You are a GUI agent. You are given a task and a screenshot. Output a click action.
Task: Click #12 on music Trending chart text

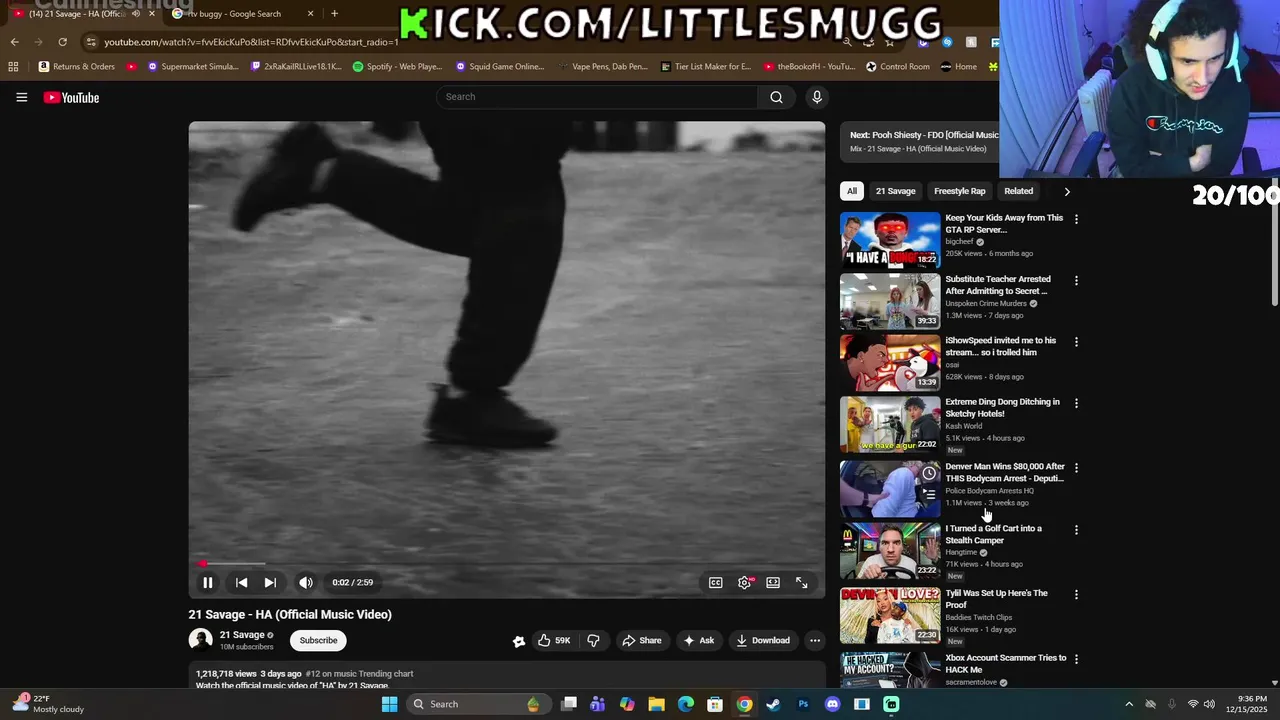[x=359, y=674]
